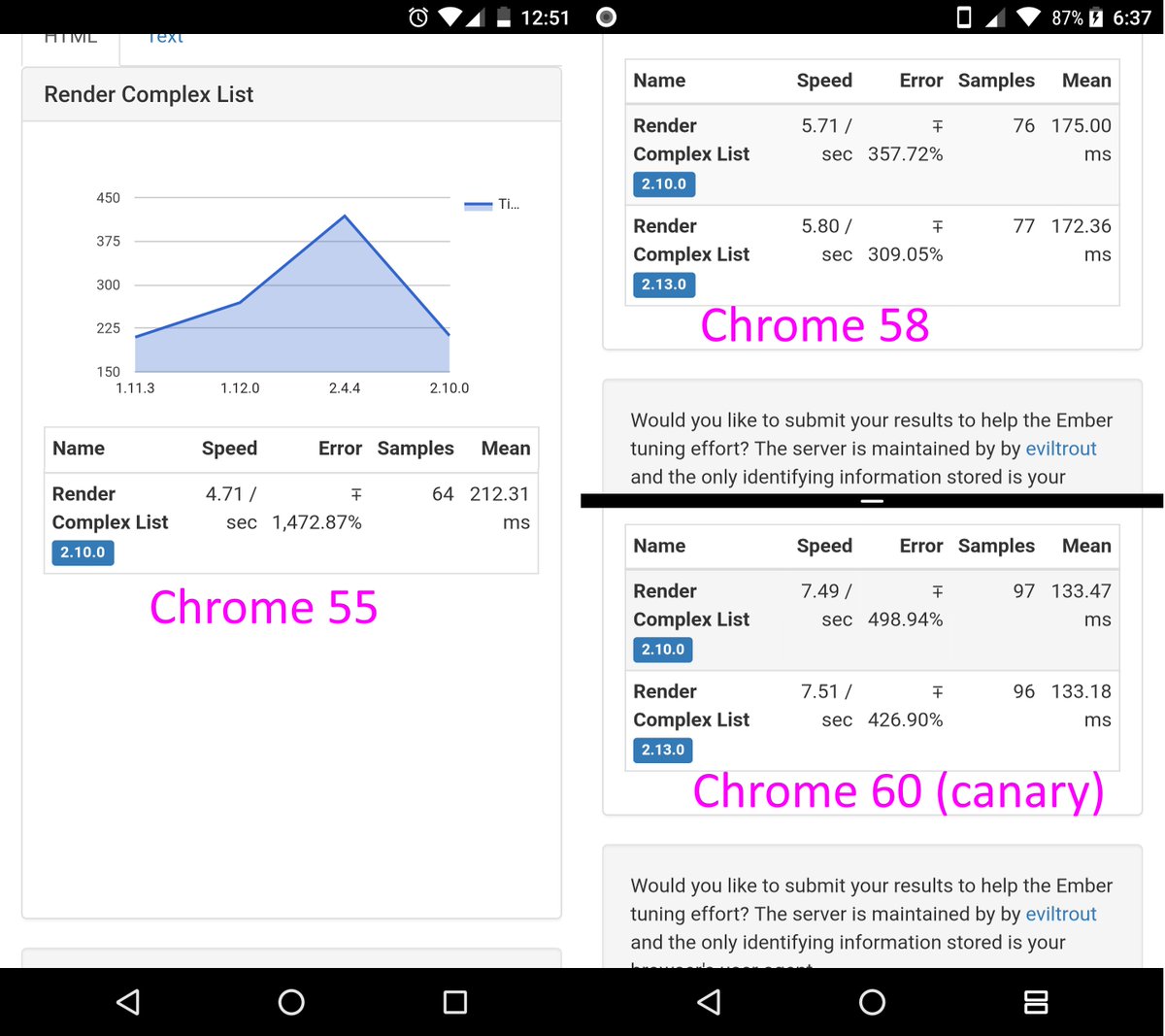This screenshot has height=1036, width=1165.
Task: Tap the Wi-Fi icon beside the 12:51 clock
Action: [x=449, y=17]
